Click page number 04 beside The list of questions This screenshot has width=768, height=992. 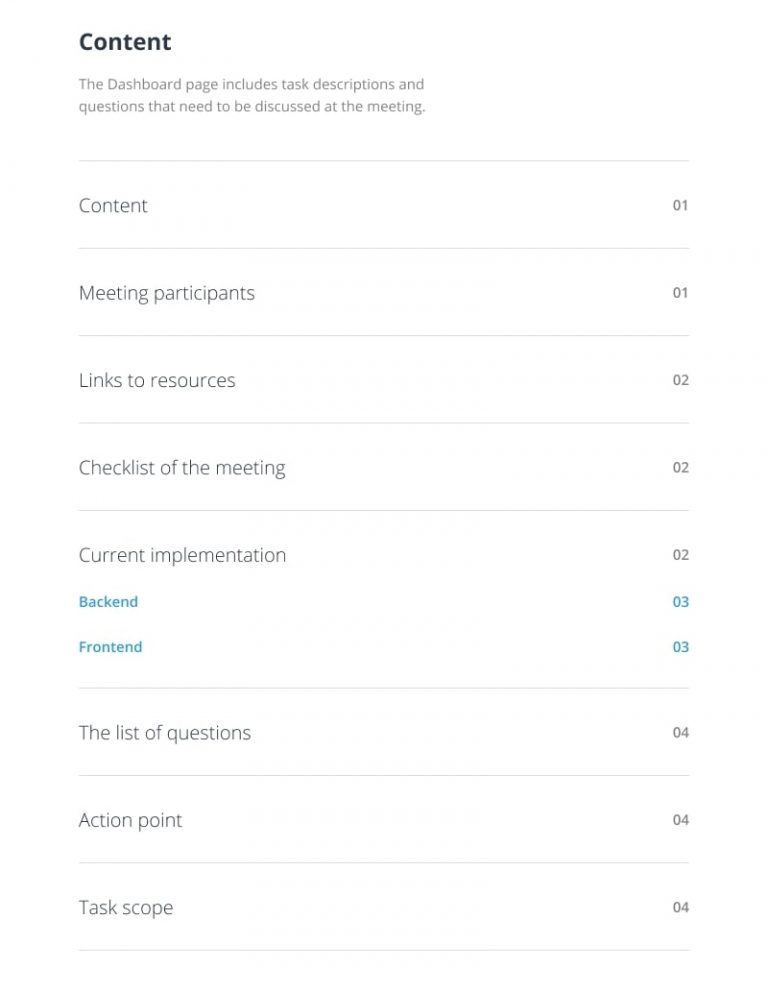[x=680, y=733]
